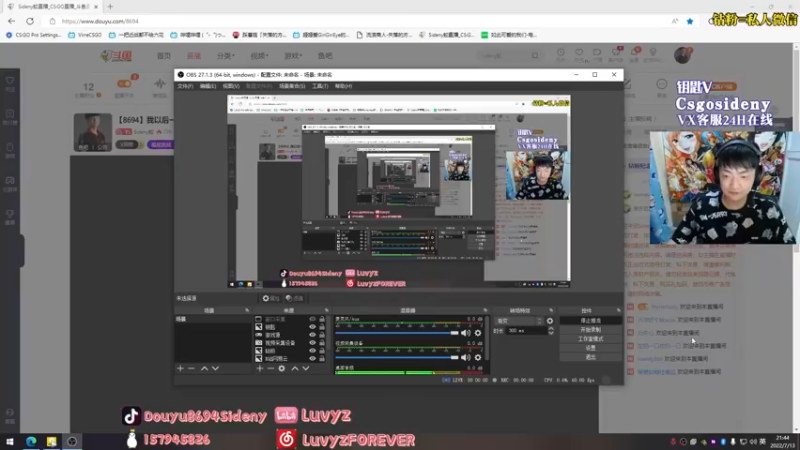800x450 pixels.
Task: Click the add scene plus icon
Action: pos(180,368)
